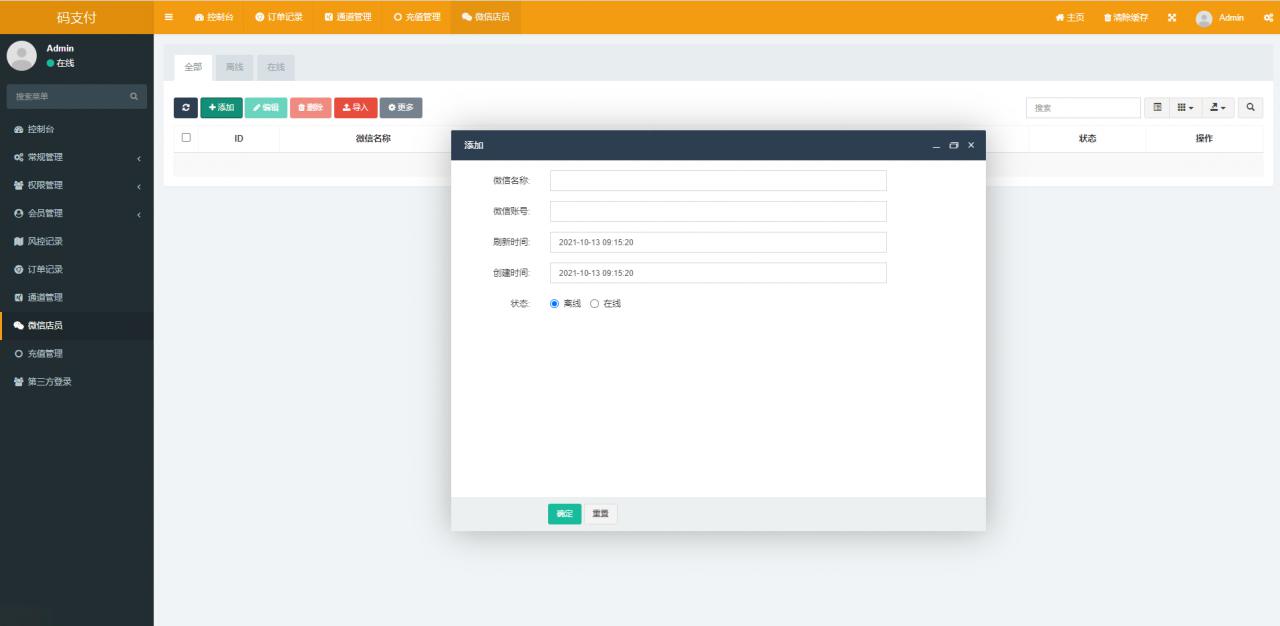Open the settings gears icon at top right
The image size is (1280, 626).
(1268, 17)
